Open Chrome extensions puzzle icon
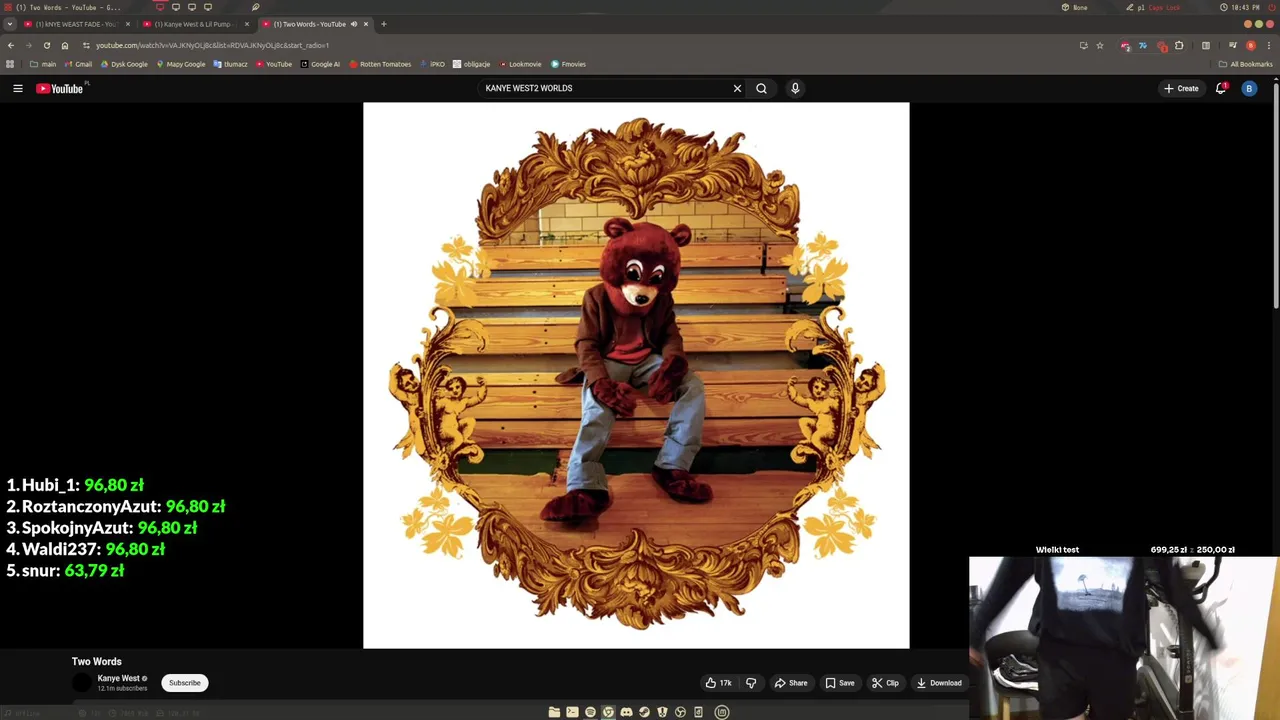The height and width of the screenshot is (720, 1280). click(x=1179, y=45)
